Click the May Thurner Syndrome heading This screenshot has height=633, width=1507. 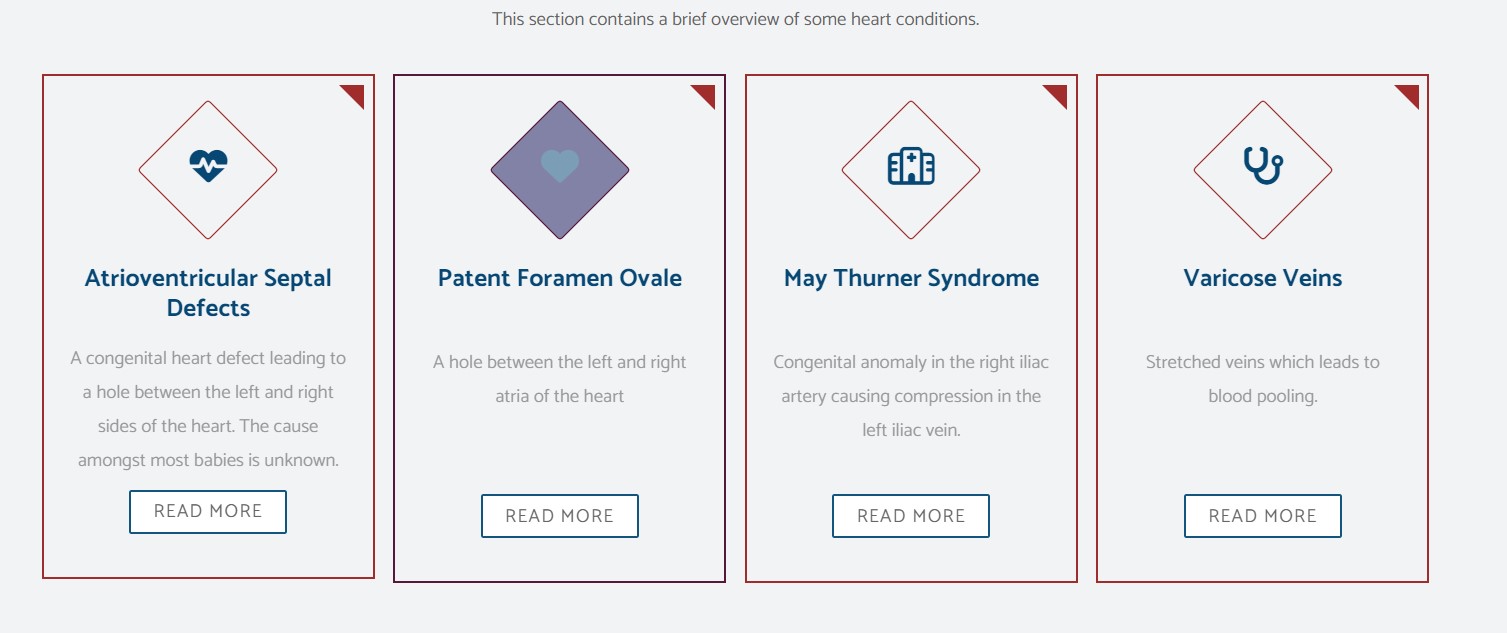911,278
